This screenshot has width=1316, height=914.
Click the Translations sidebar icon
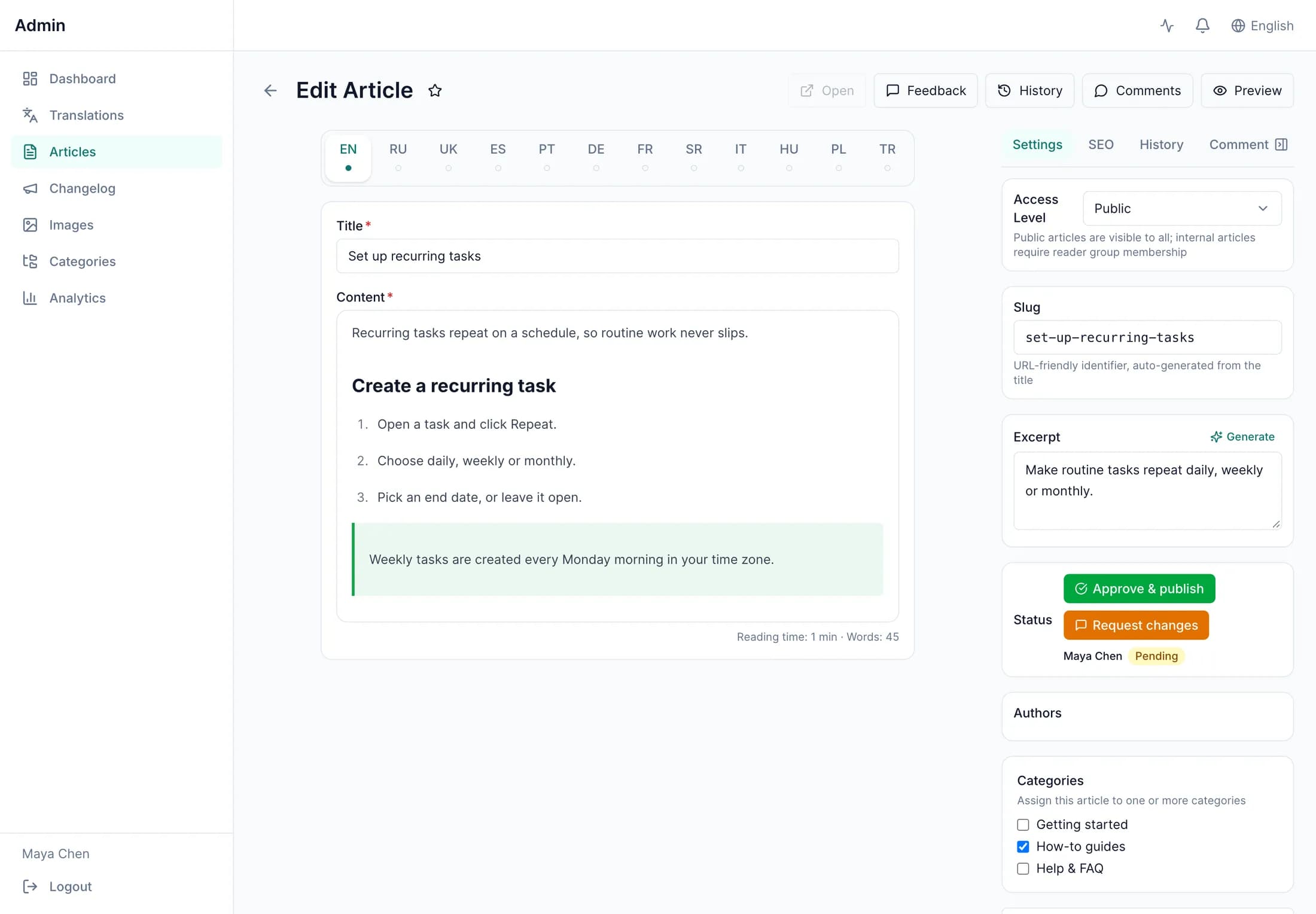30,115
